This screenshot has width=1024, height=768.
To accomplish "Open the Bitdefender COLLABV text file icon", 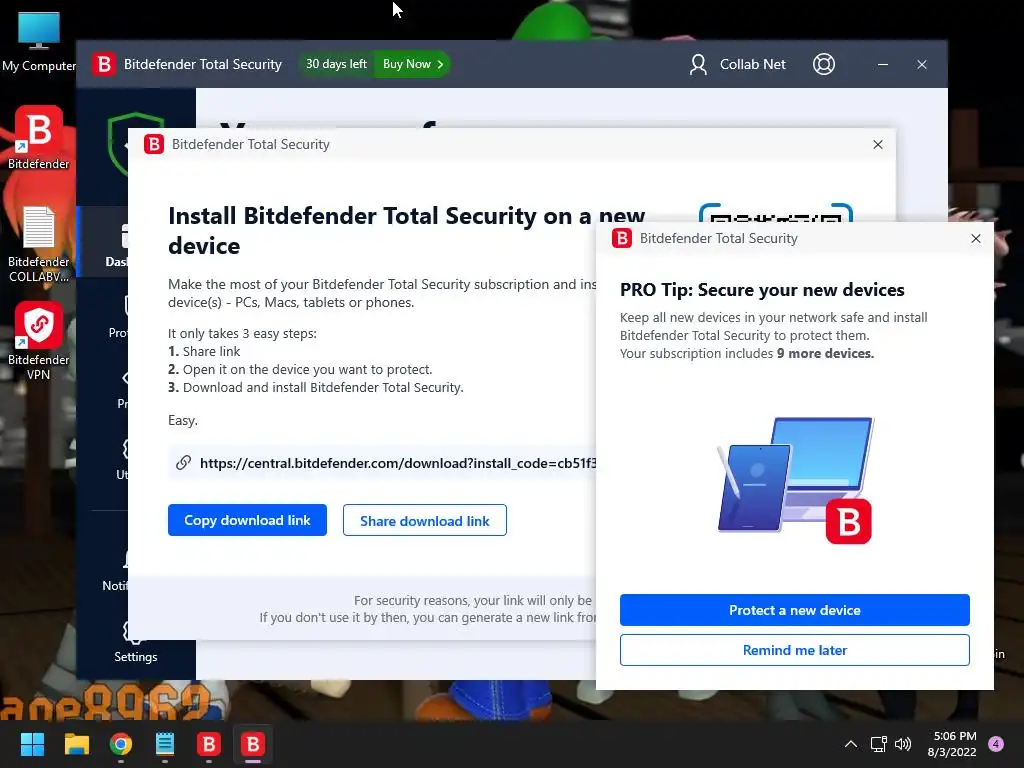I will coord(39,244).
